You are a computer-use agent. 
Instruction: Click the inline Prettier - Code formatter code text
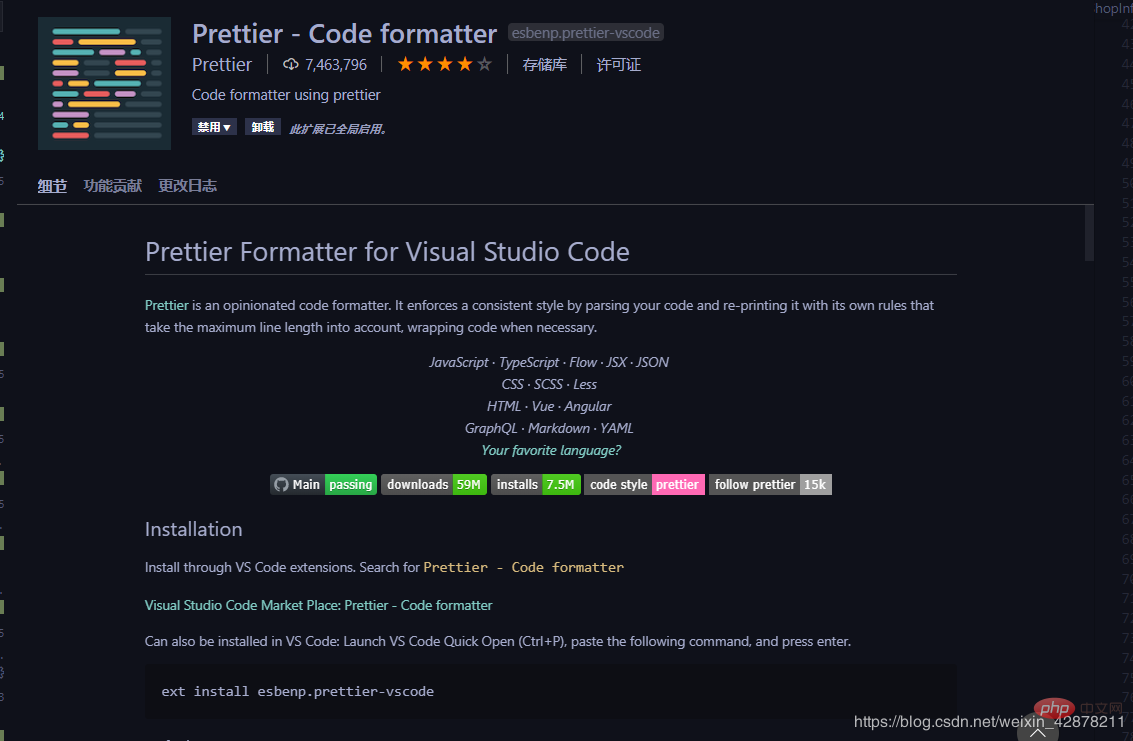pos(524,567)
